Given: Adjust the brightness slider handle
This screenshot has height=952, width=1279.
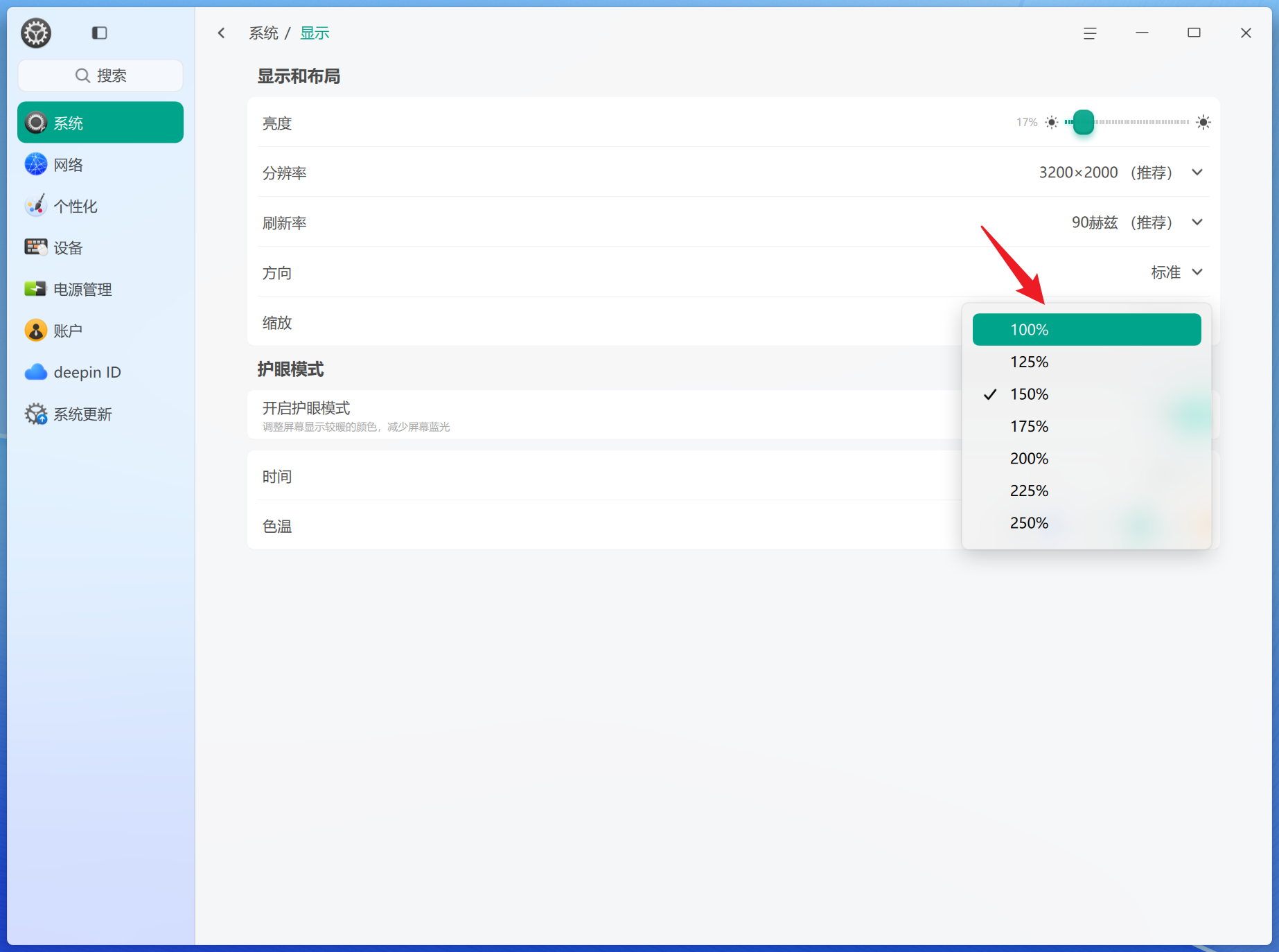Looking at the screenshot, I should pos(1084,123).
